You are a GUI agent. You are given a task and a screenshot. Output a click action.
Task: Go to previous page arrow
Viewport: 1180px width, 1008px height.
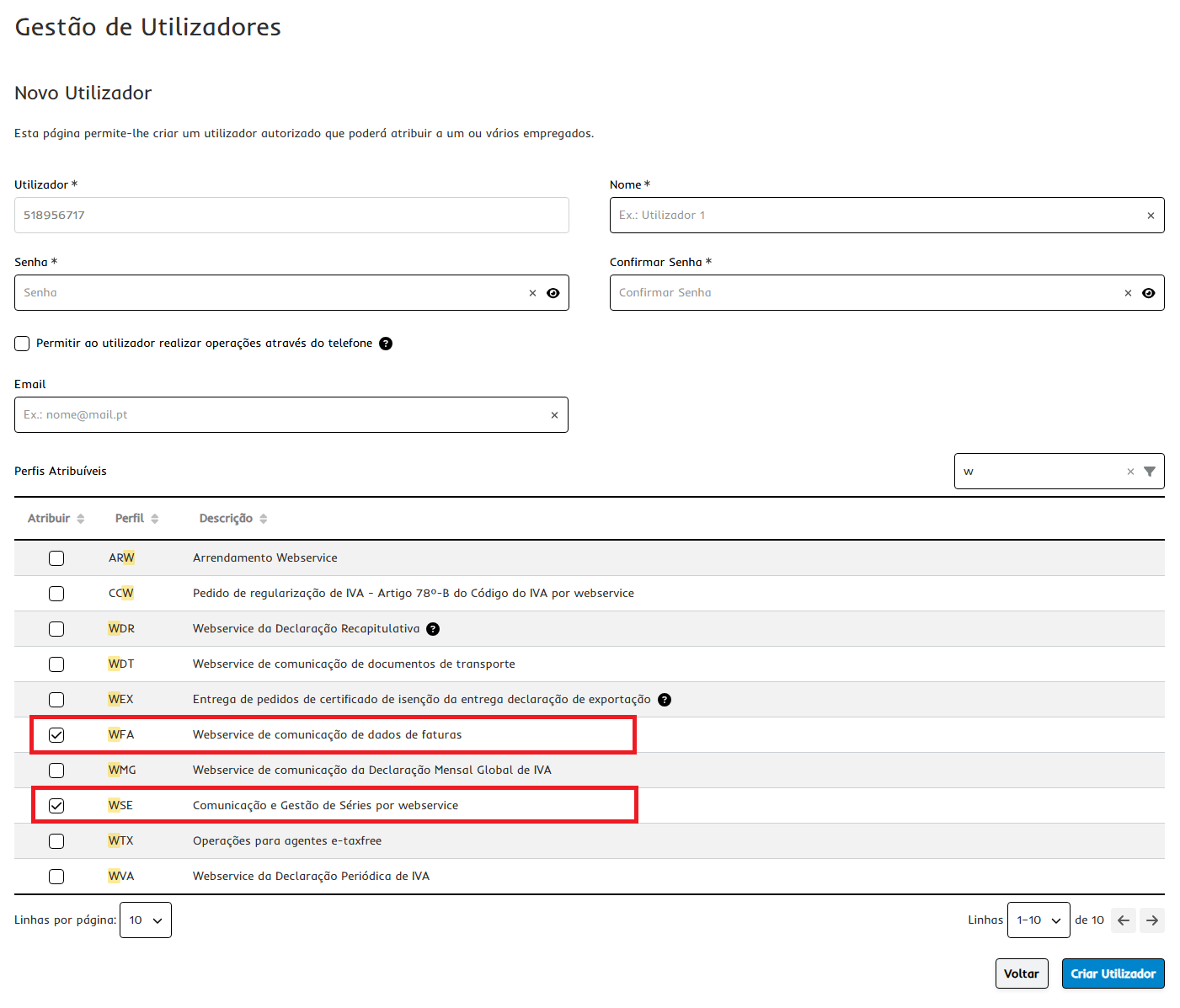click(1124, 920)
